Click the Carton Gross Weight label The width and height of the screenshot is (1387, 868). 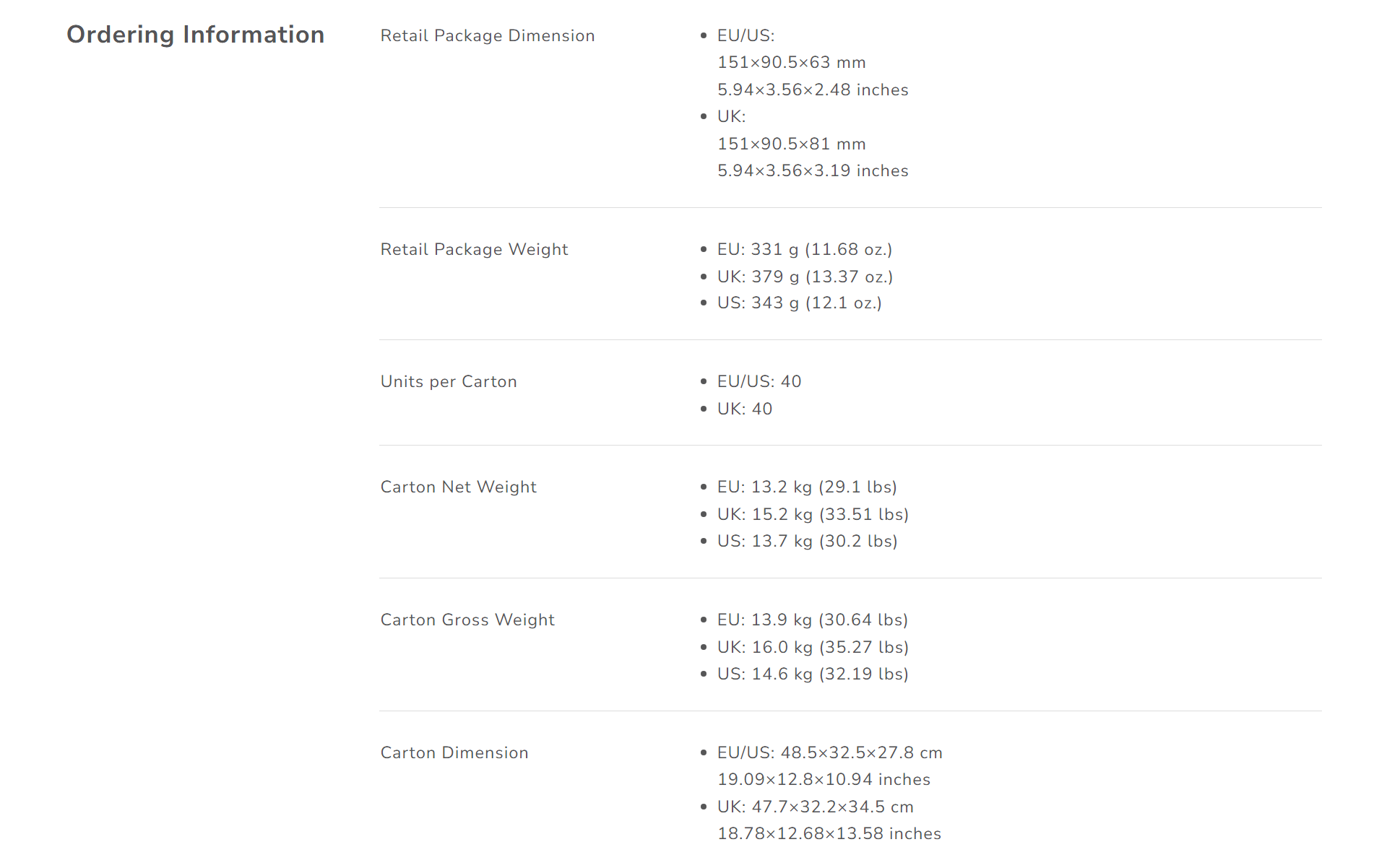point(467,620)
